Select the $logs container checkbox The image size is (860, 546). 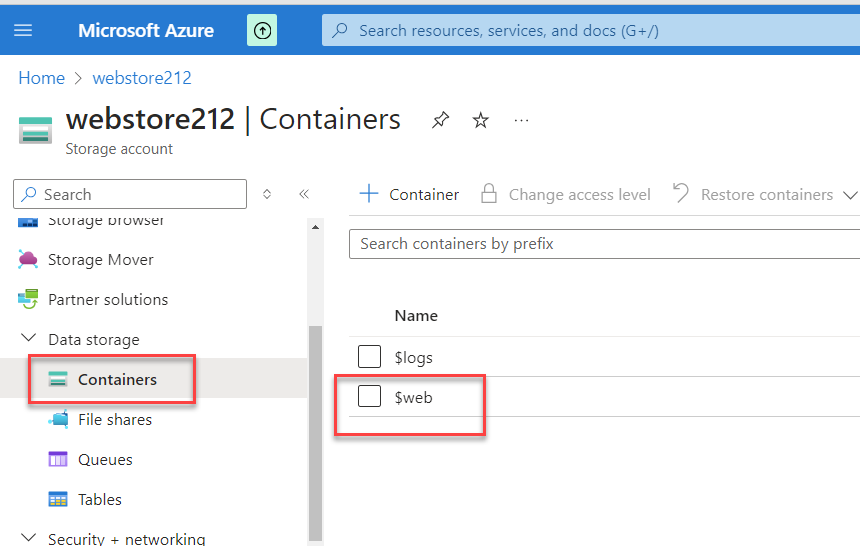click(370, 356)
